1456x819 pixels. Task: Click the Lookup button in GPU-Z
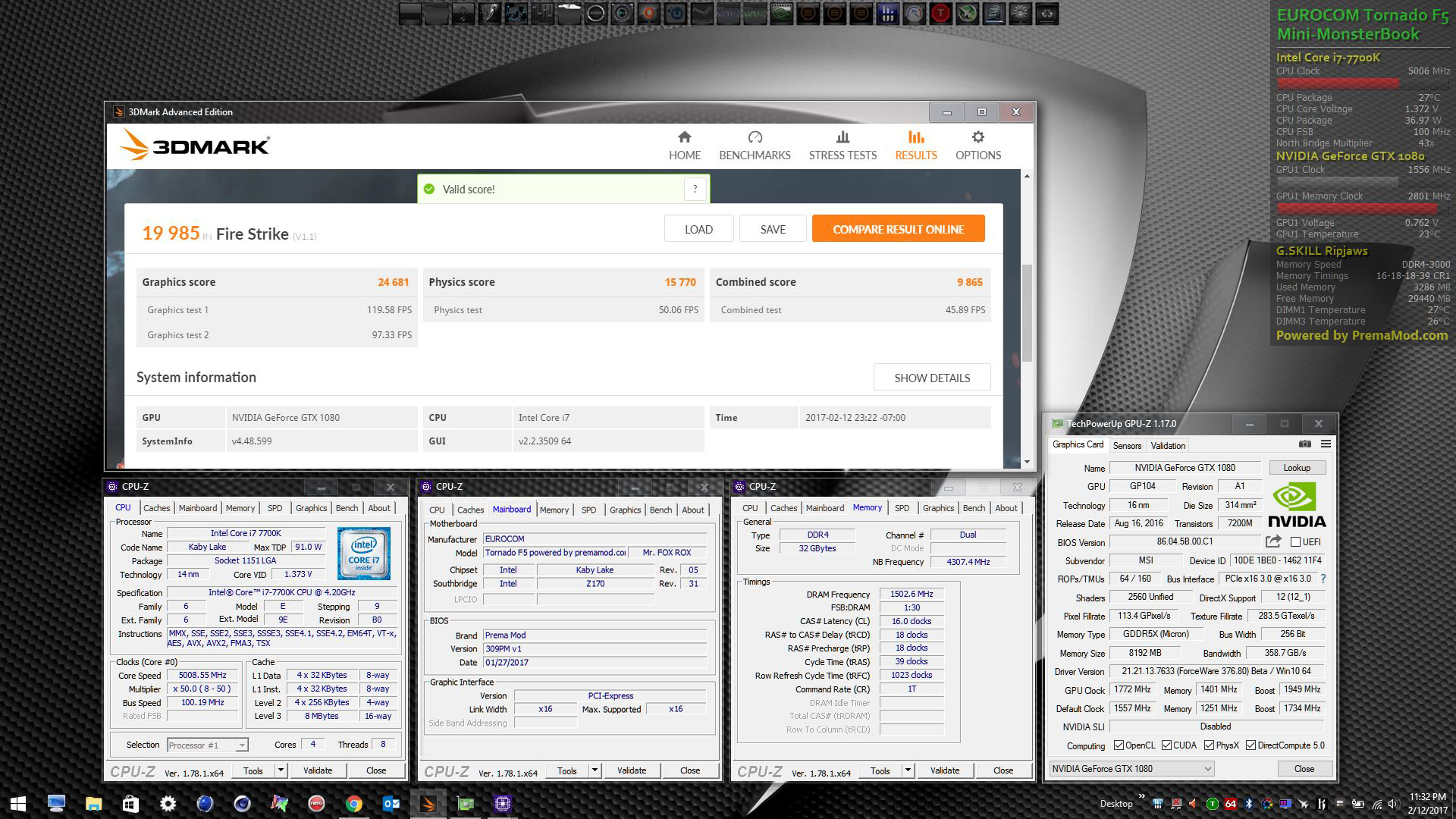point(1296,468)
